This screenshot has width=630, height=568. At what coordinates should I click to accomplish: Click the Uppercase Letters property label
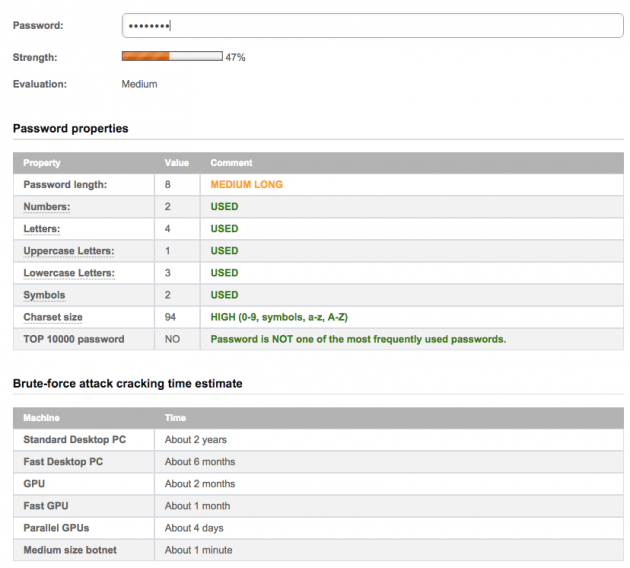(69, 251)
